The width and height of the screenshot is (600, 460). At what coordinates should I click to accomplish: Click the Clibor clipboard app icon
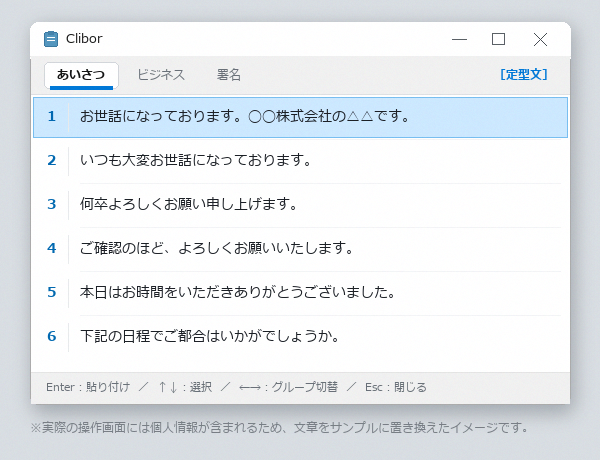(51, 39)
